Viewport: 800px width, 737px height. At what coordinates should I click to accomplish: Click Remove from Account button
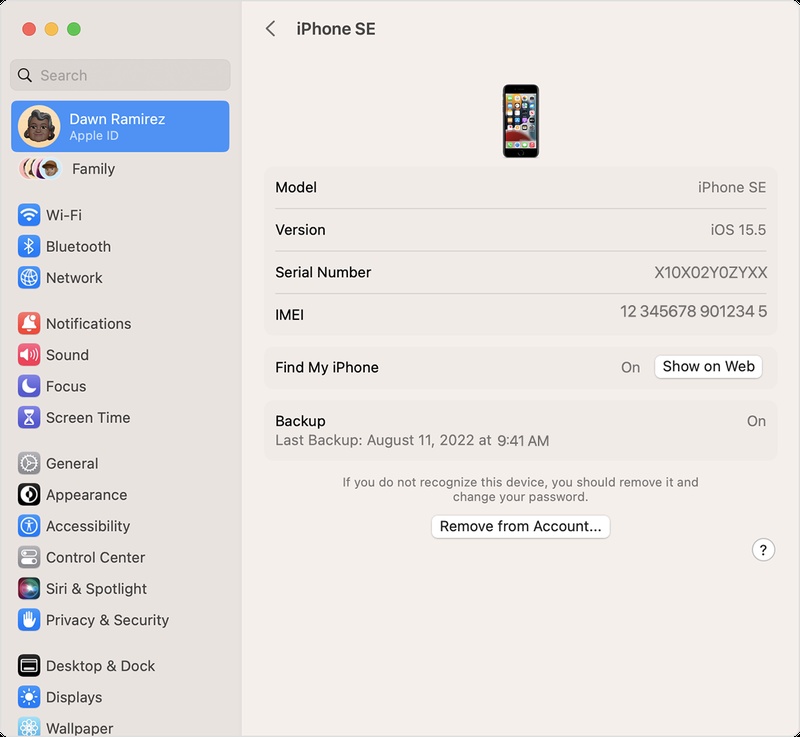point(520,526)
